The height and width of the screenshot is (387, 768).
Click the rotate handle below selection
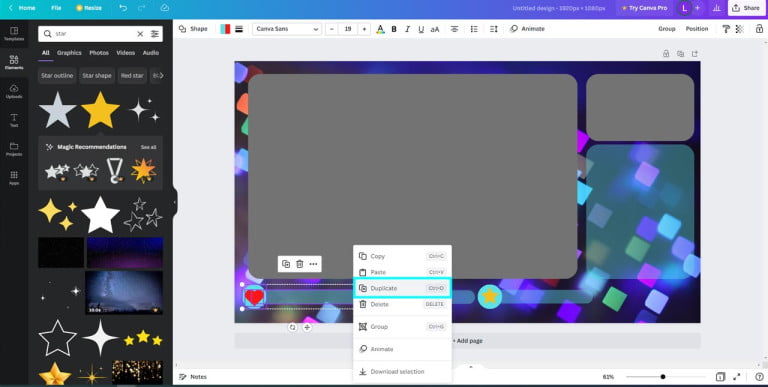click(292, 328)
